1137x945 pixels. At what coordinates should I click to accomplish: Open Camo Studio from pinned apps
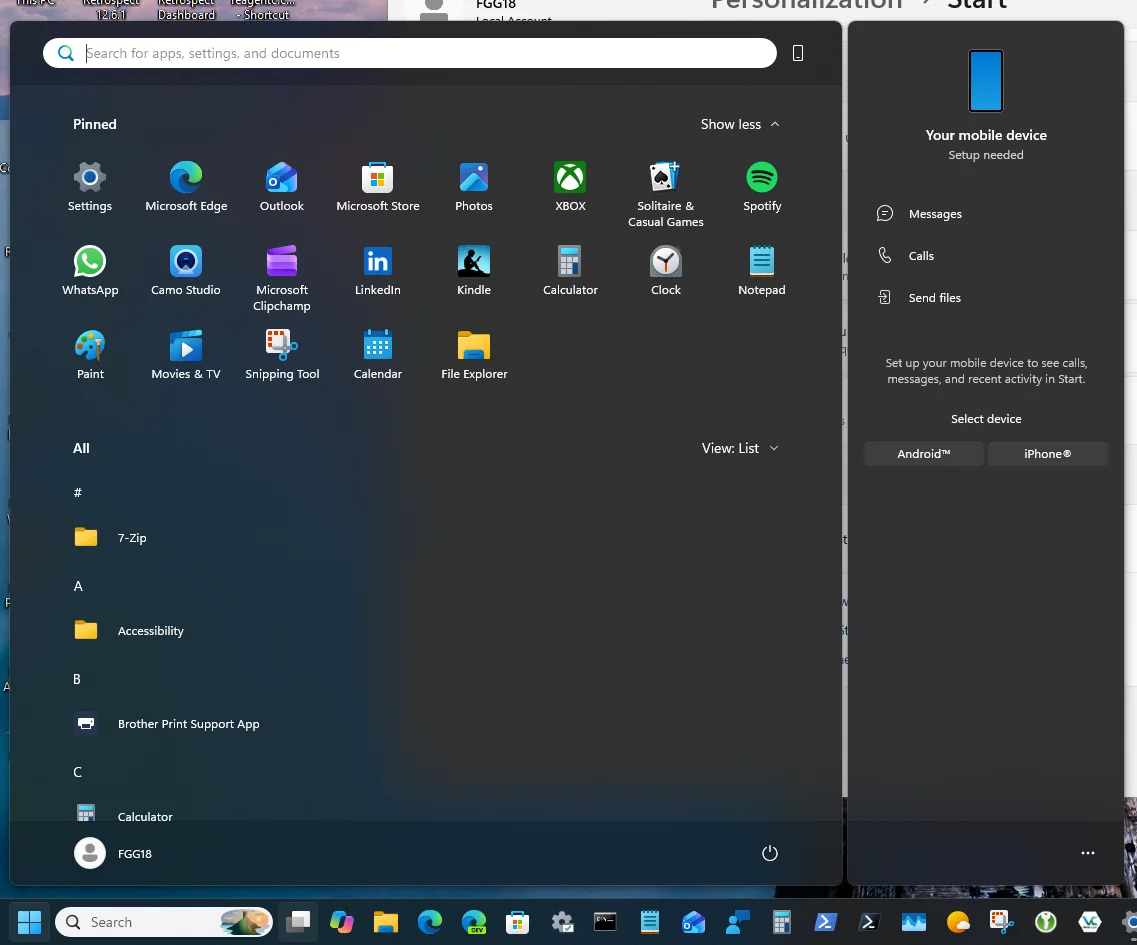tap(186, 271)
